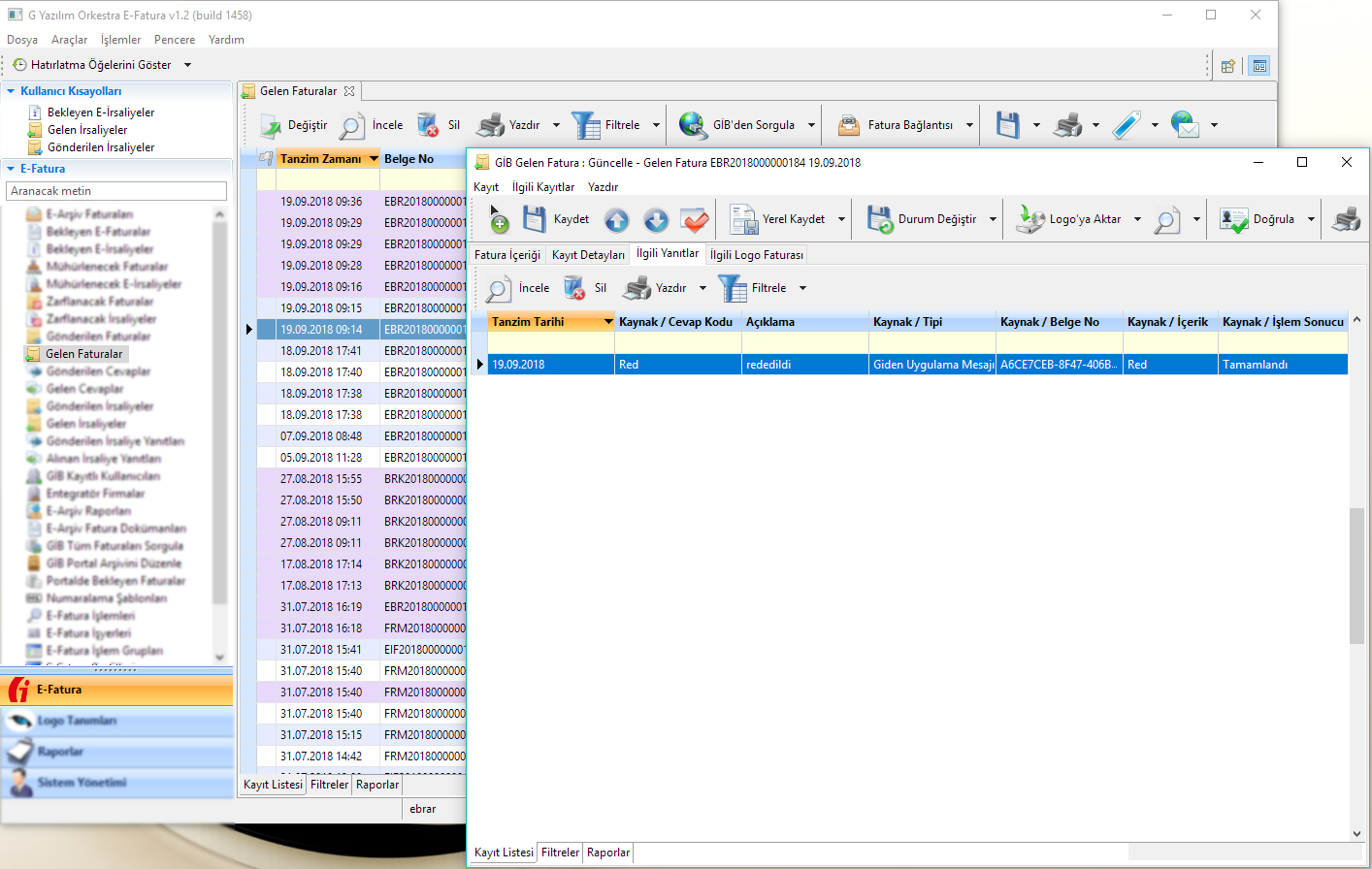This screenshot has width=1372, height=869.
Task: Select Gelen İrsaliyeler shortcut
Action: tap(87, 130)
